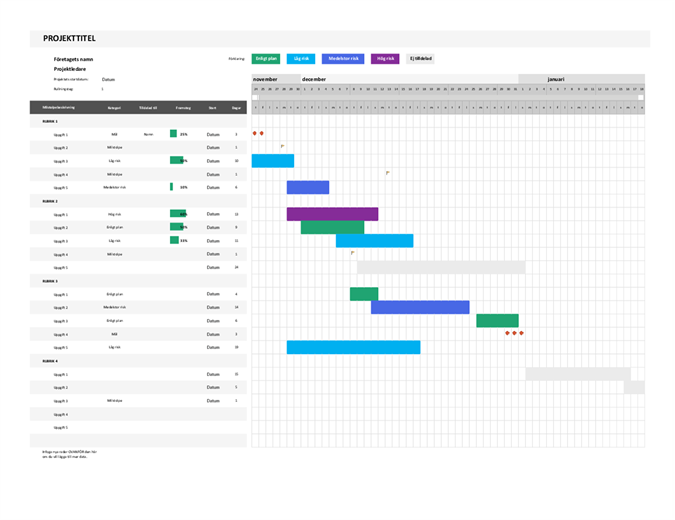
Task: Click the 25% progress bar in RUBRIK 1
Action: click(x=173, y=134)
